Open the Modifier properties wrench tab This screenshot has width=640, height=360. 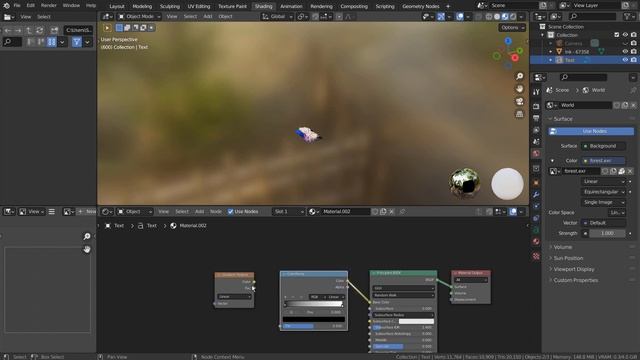point(536,194)
